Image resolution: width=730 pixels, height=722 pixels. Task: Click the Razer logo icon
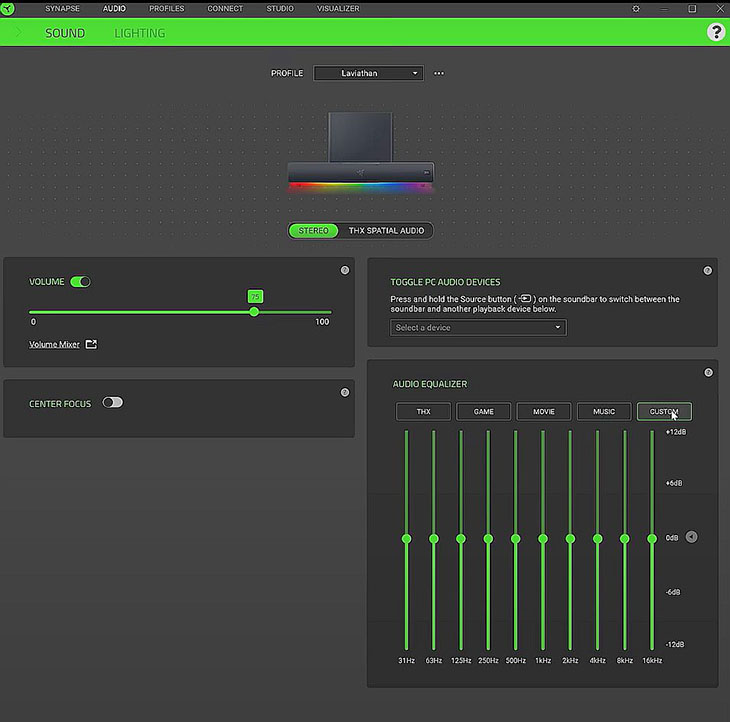coord(7,8)
